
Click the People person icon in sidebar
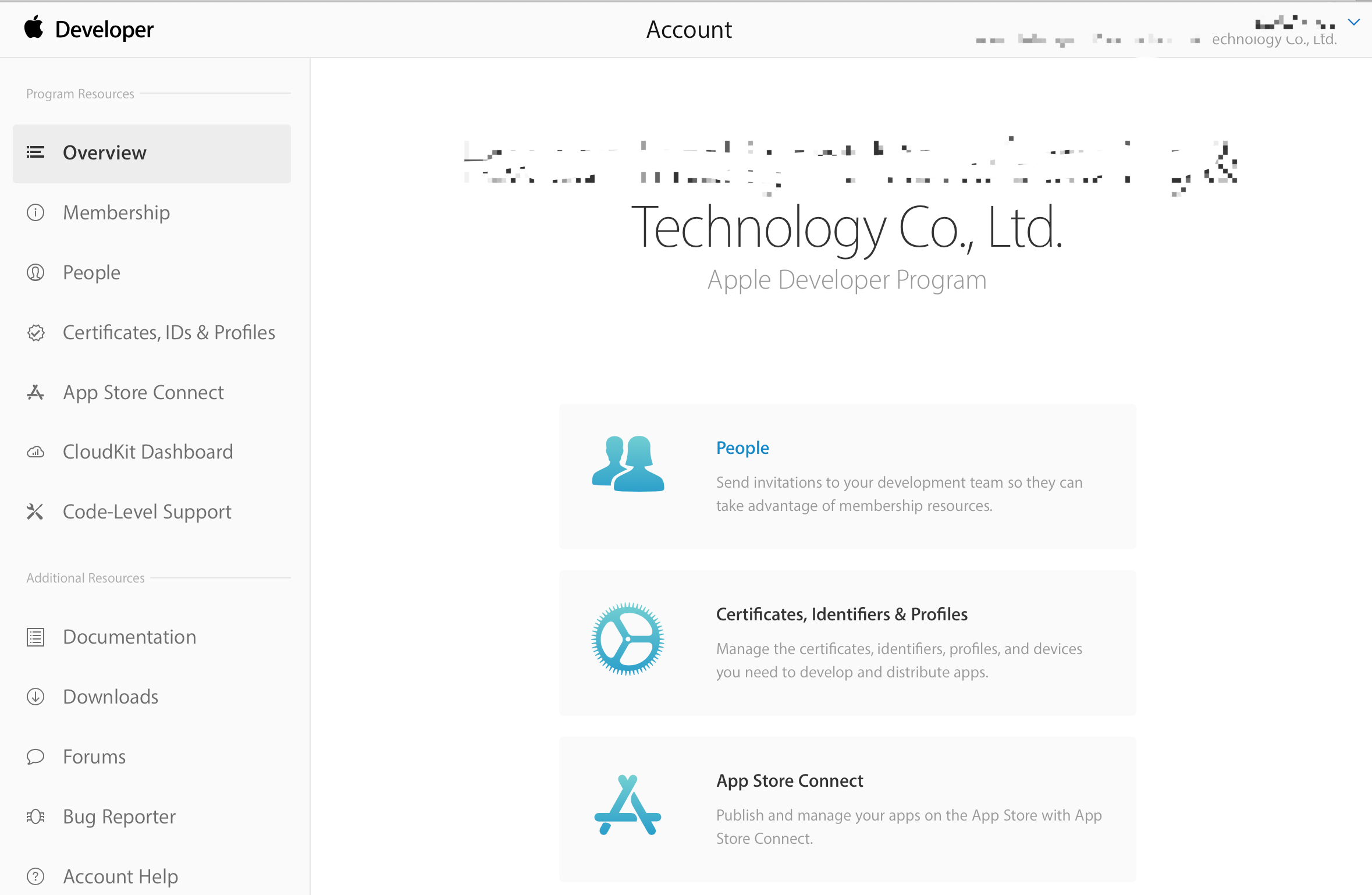point(35,272)
